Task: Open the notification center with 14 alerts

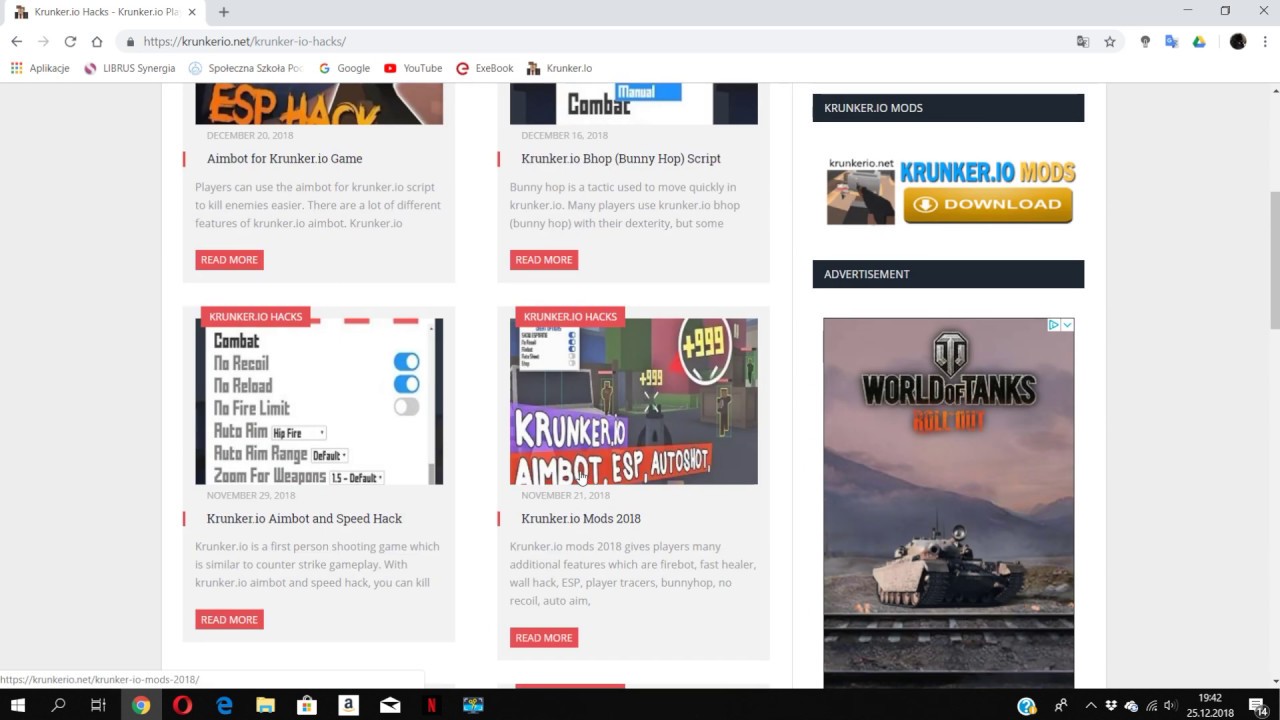Action: (1259, 706)
